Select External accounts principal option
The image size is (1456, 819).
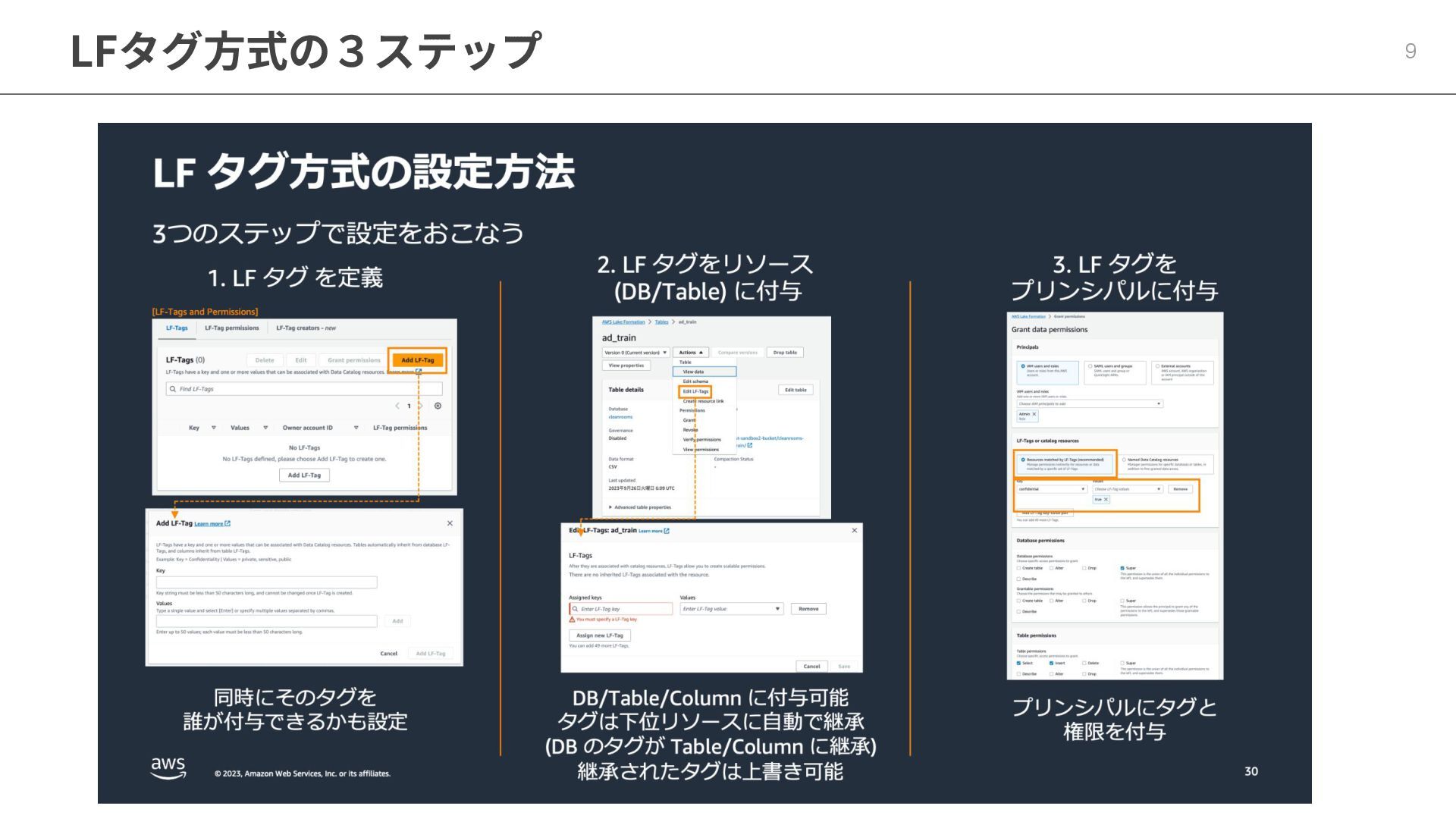click(1182, 372)
